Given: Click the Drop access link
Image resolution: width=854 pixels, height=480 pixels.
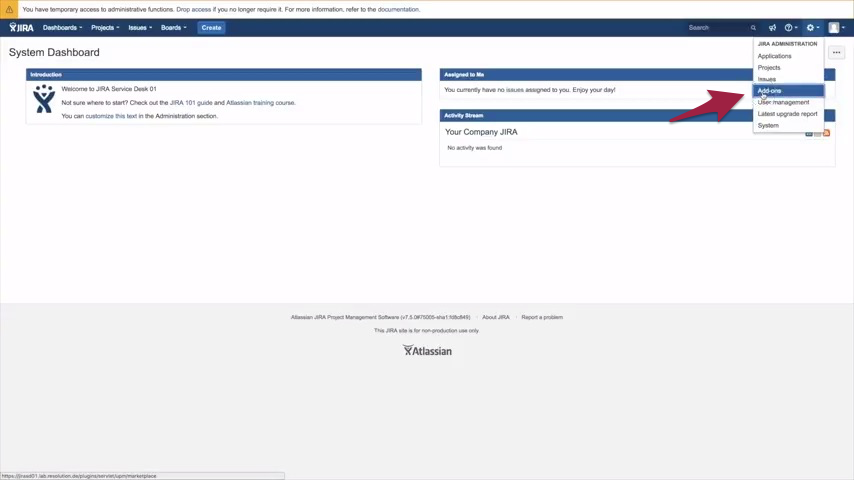Looking at the screenshot, I should click(x=193, y=9).
